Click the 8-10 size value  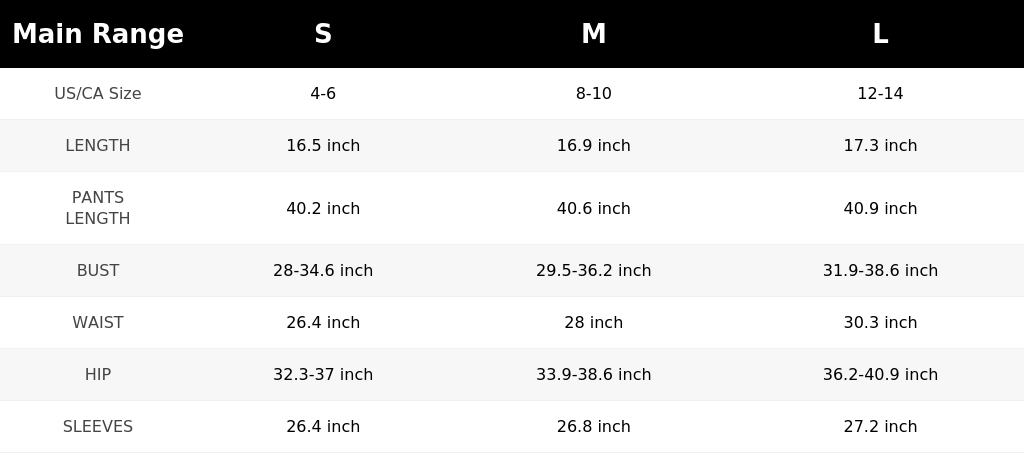click(x=594, y=93)
